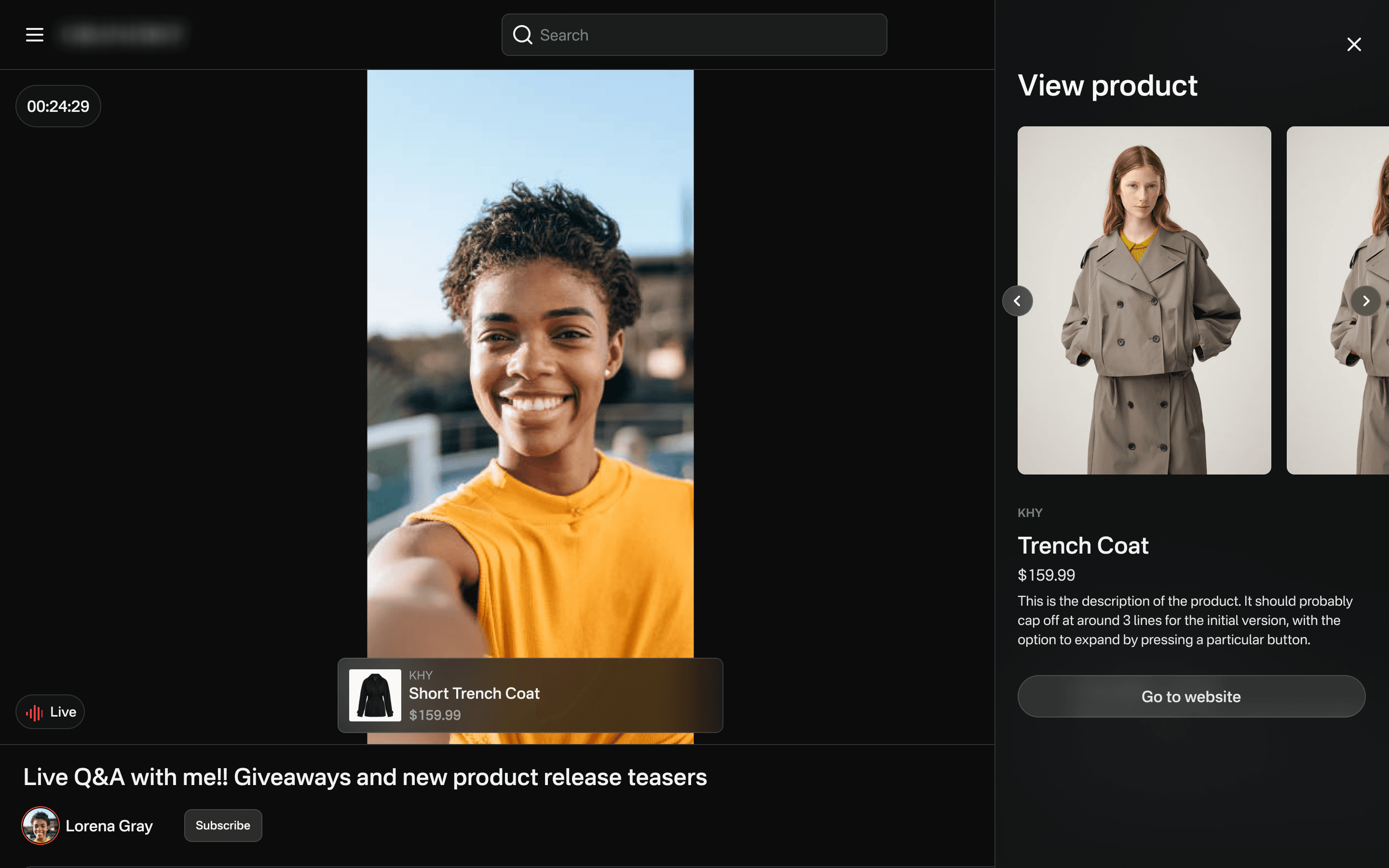
Task: Click the Trench Coat product title
Action: (x=1082, y=545)
